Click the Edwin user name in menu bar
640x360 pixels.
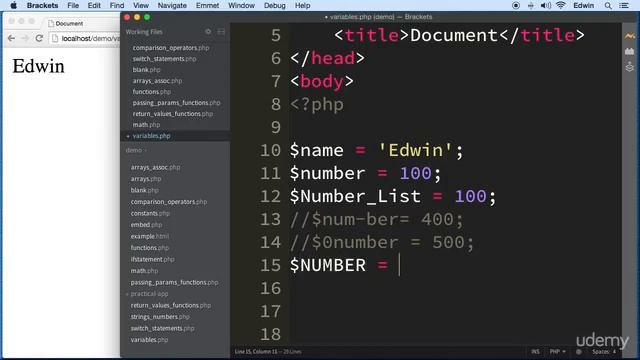click(x=584, y=5)
